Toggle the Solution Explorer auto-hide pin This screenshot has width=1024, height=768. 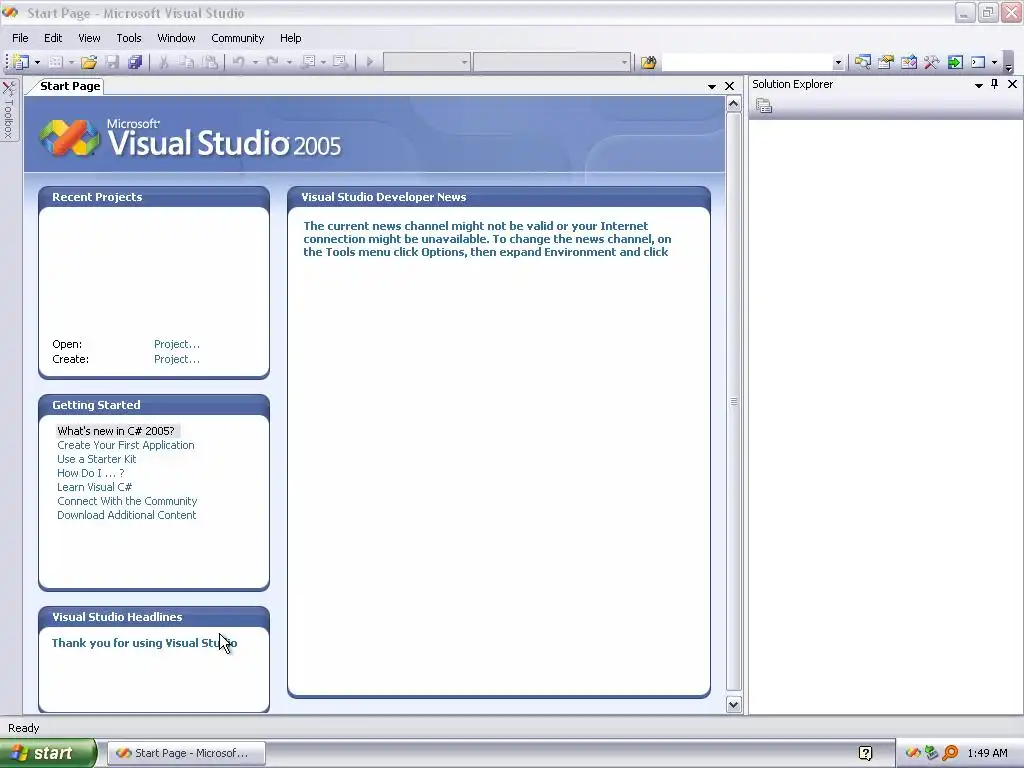(x=995, y=84)
